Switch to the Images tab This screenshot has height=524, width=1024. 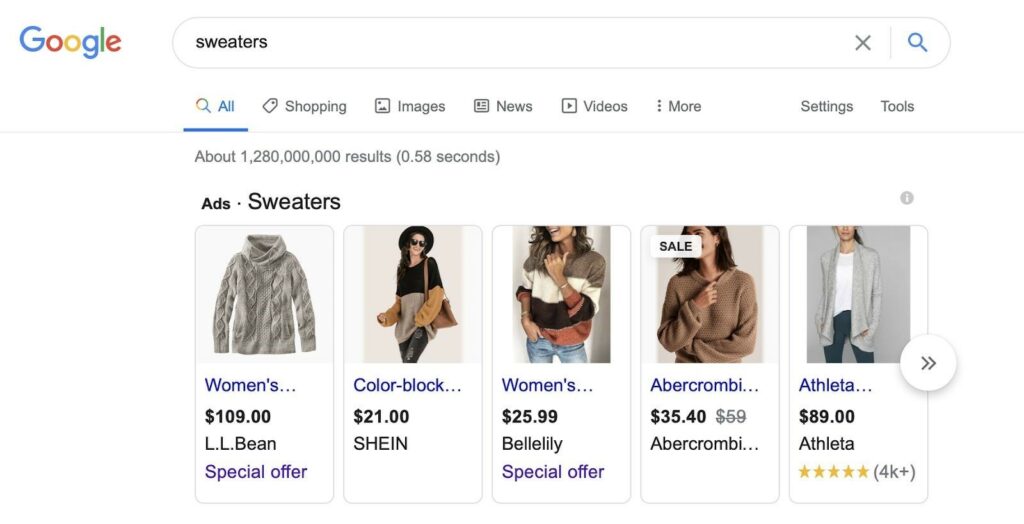410,106
